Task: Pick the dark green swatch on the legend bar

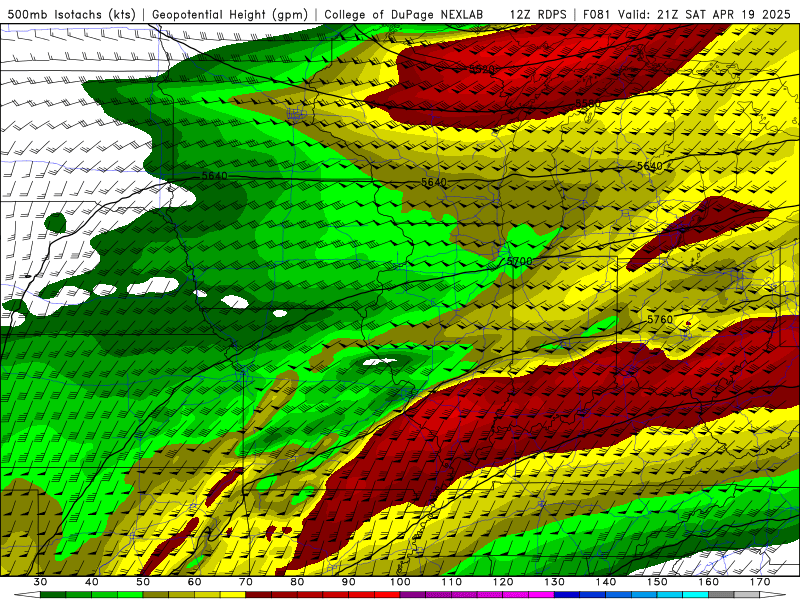Action: [x=53, y=595]
